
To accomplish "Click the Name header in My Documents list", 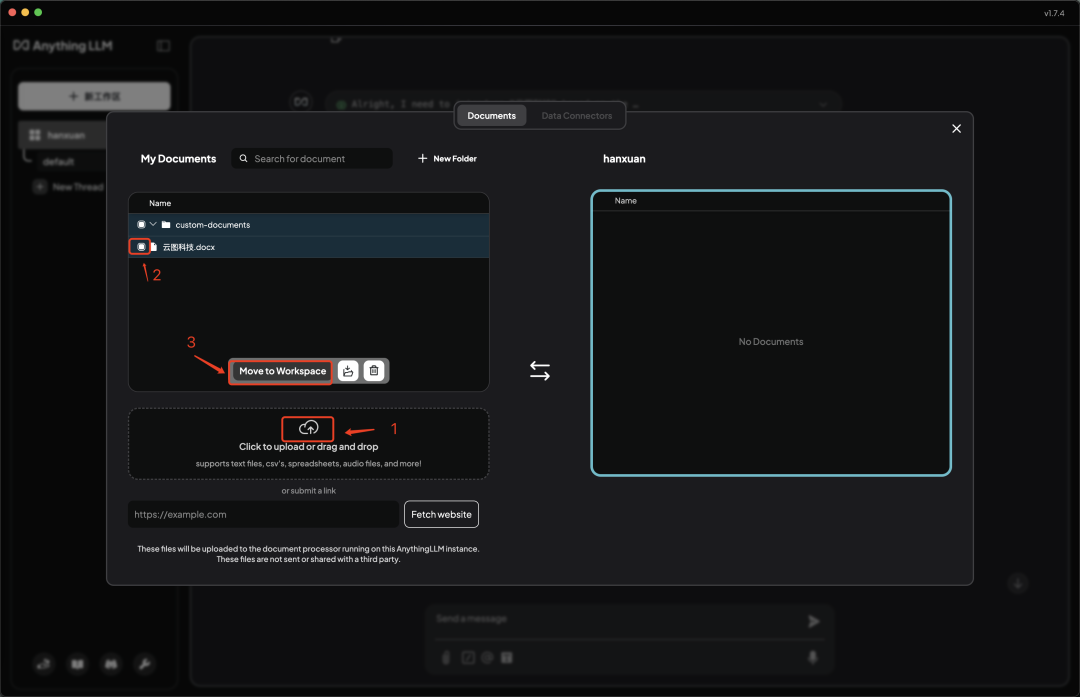I will tap(160, 203).
